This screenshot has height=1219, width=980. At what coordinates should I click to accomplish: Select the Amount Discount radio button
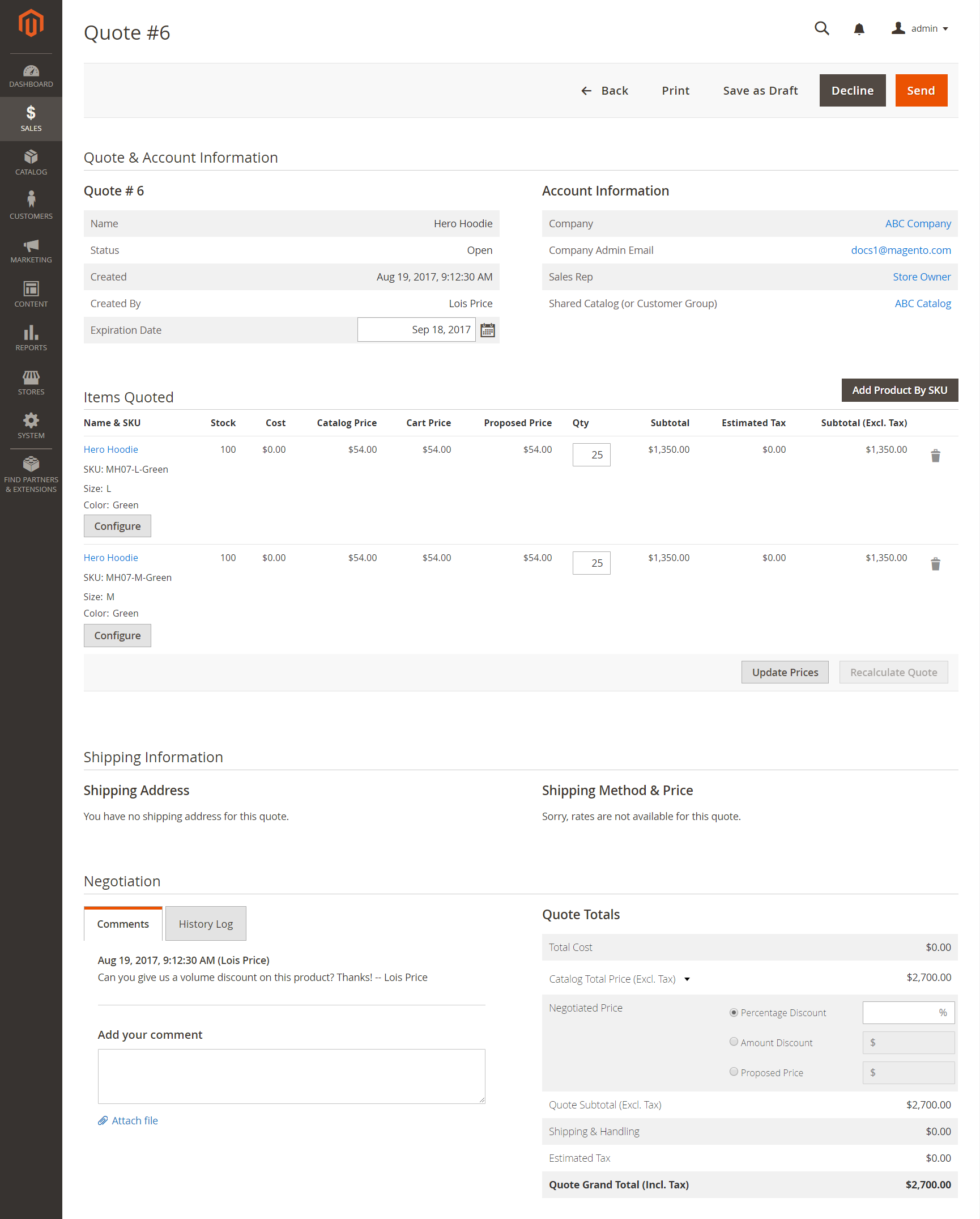tap(734, 1042)
